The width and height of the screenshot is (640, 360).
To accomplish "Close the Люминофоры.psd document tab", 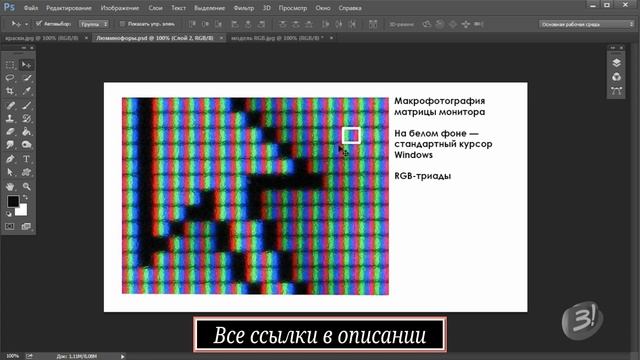I will coord(221,38).
